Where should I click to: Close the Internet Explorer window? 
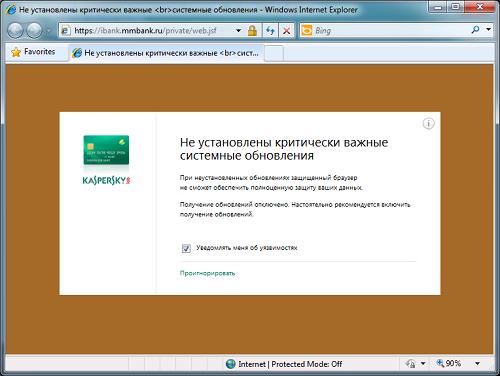[x=480, y=7]
